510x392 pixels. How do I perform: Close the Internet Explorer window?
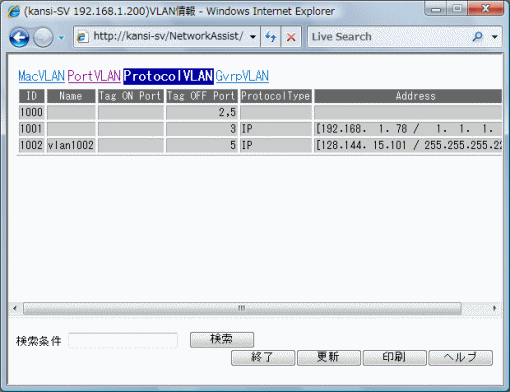[x=485, y=9]
